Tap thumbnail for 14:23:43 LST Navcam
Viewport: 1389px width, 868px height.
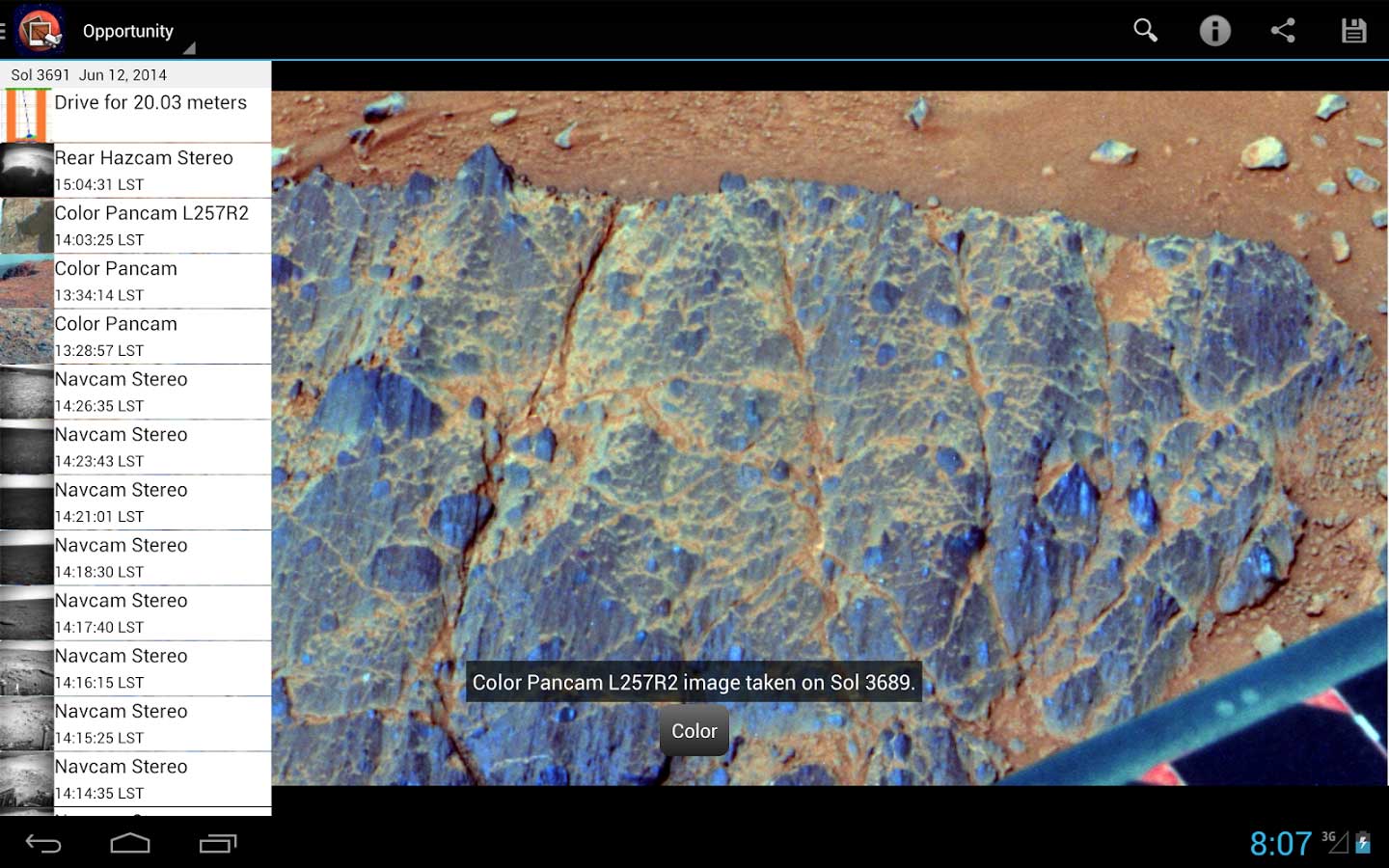(26, 447)
